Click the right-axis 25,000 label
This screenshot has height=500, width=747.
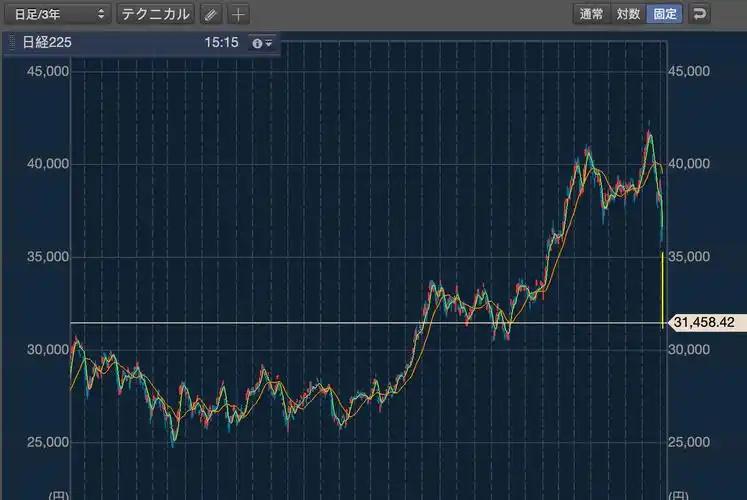(689, 442)
